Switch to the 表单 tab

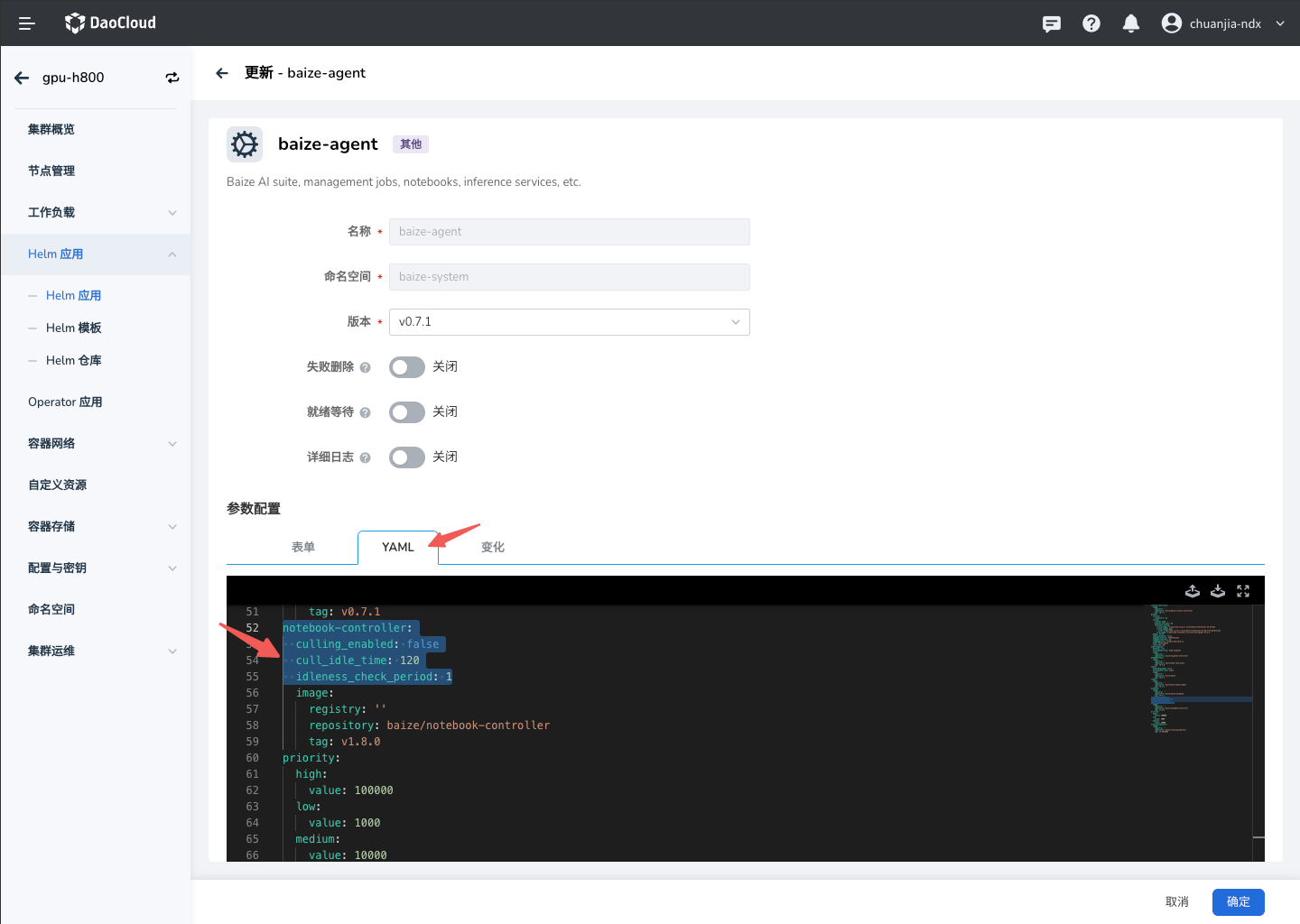pyautogui.click(x=303, y=548)
